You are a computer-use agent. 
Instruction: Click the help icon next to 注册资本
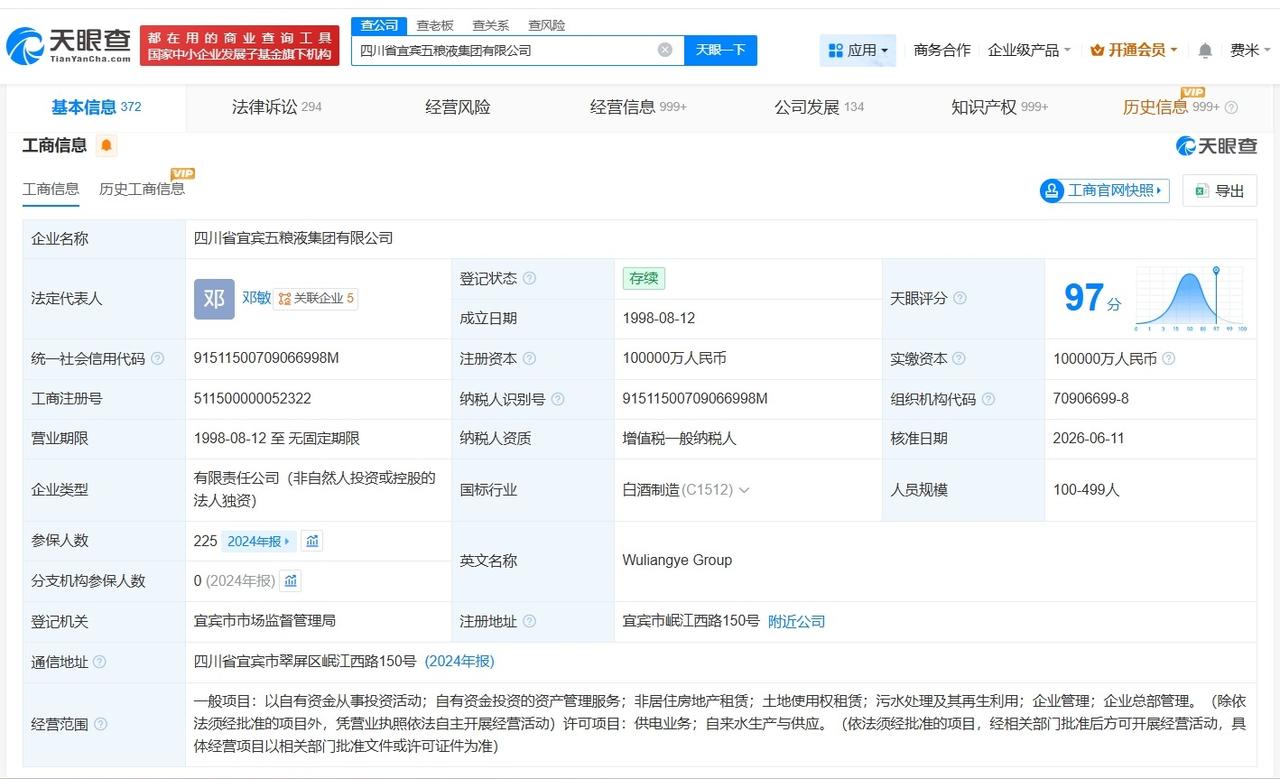(529, 358)
